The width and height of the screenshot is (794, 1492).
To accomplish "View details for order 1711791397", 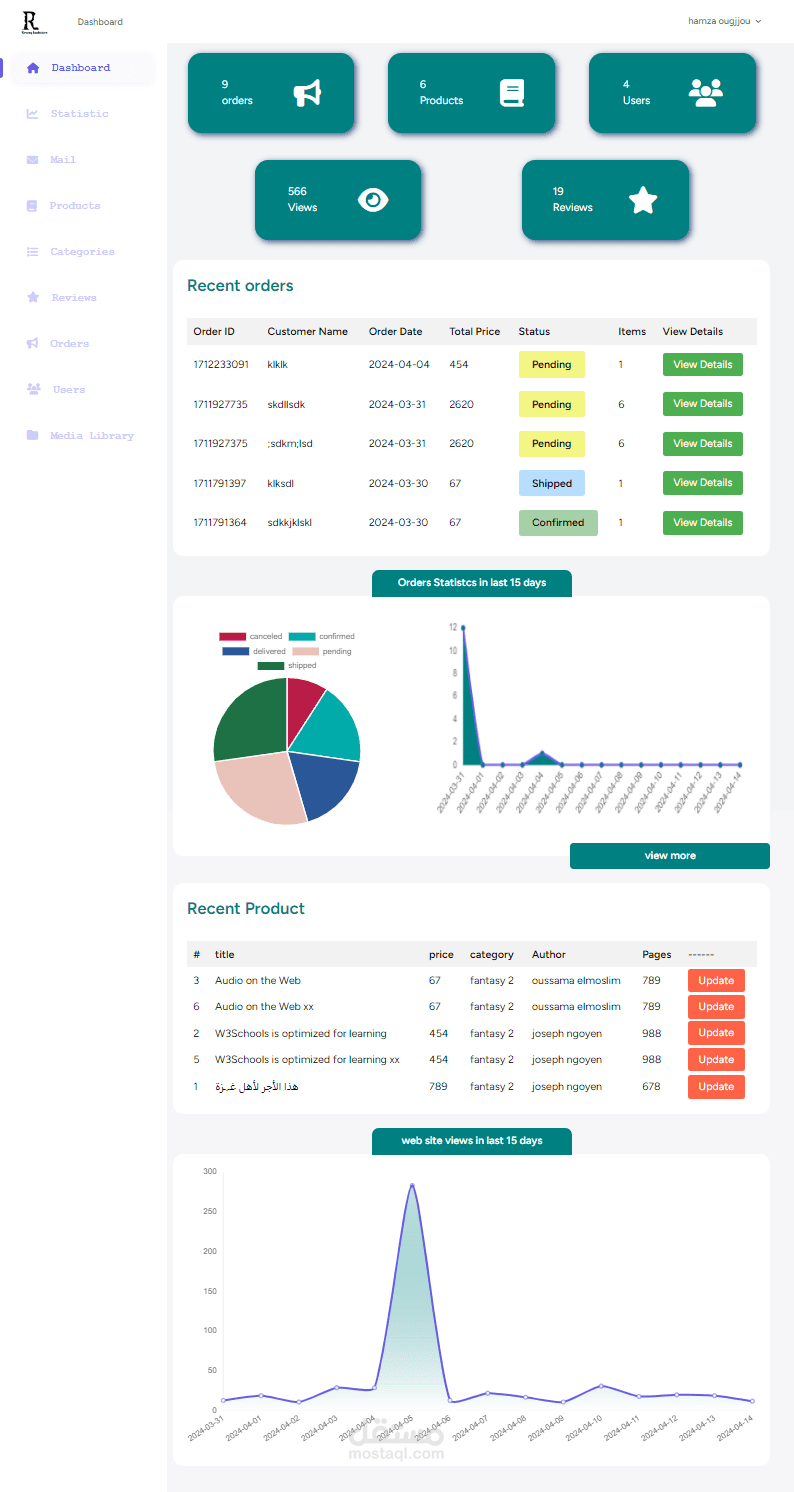I will pyautogui.click(x=703, y=483).
